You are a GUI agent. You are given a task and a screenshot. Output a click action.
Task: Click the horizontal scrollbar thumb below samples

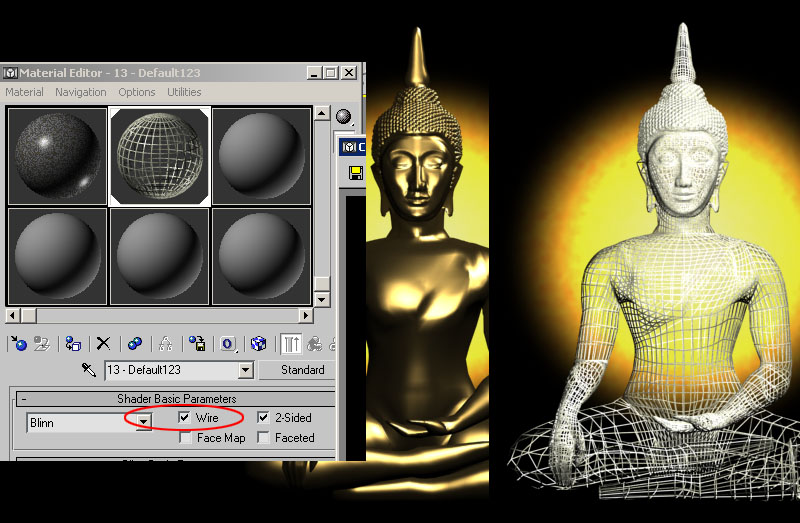(29, 315)
